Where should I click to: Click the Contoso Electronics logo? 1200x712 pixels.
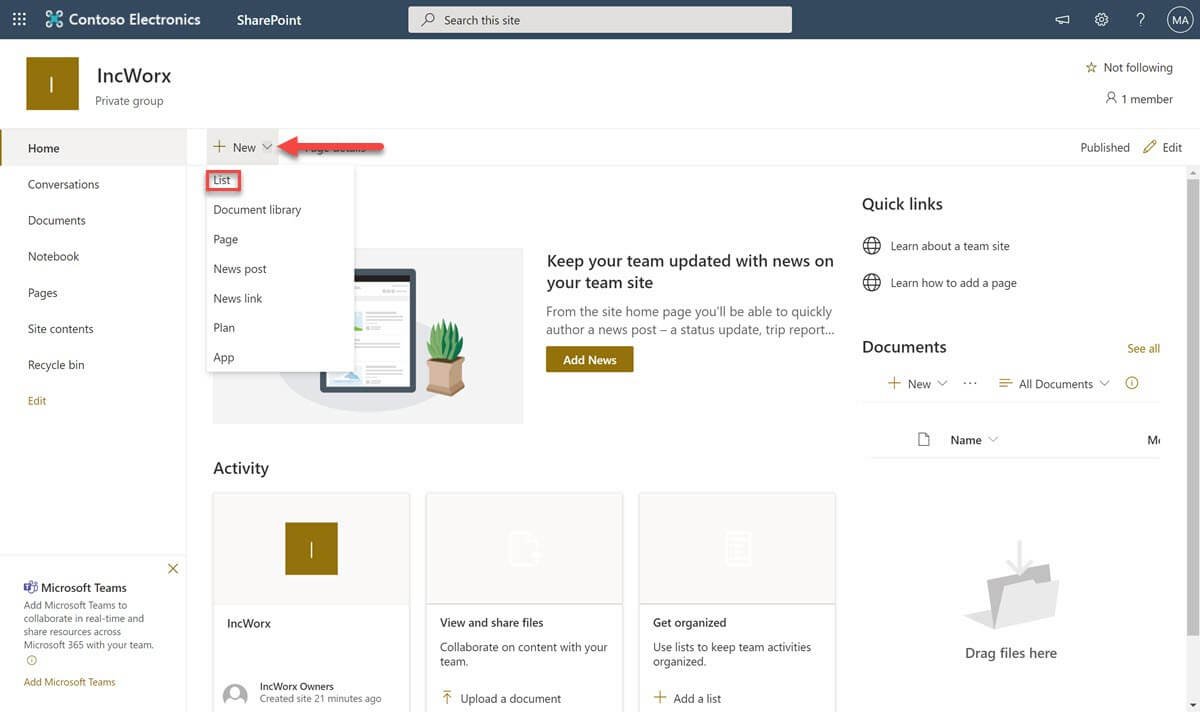(x=122, y=19)
